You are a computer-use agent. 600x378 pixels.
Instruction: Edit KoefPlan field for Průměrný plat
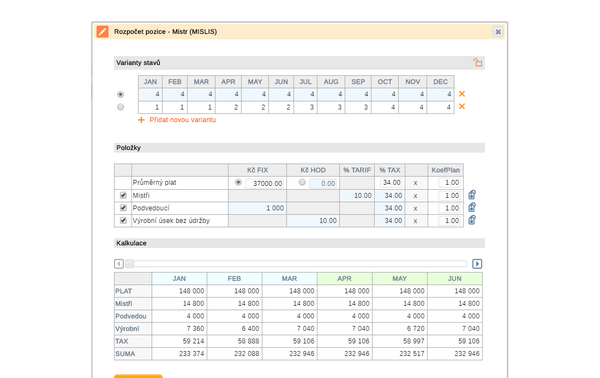[449, 182]
